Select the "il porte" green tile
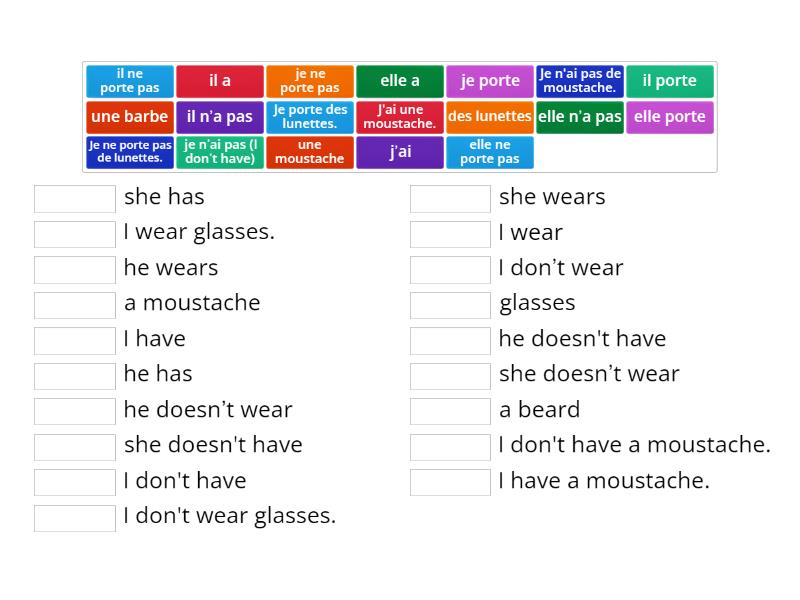Image resolution: width=800 pixels, height=600 pixels. (670, 81)
